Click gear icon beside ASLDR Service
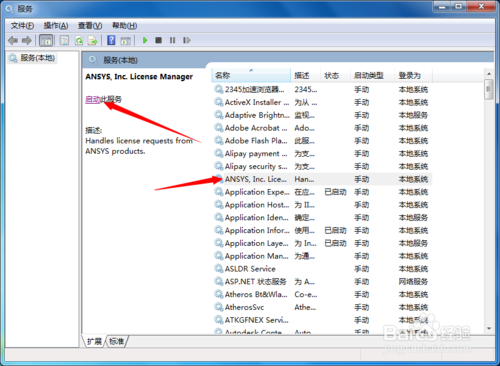This screenshot has width=500, height=366. pos(219,268)
